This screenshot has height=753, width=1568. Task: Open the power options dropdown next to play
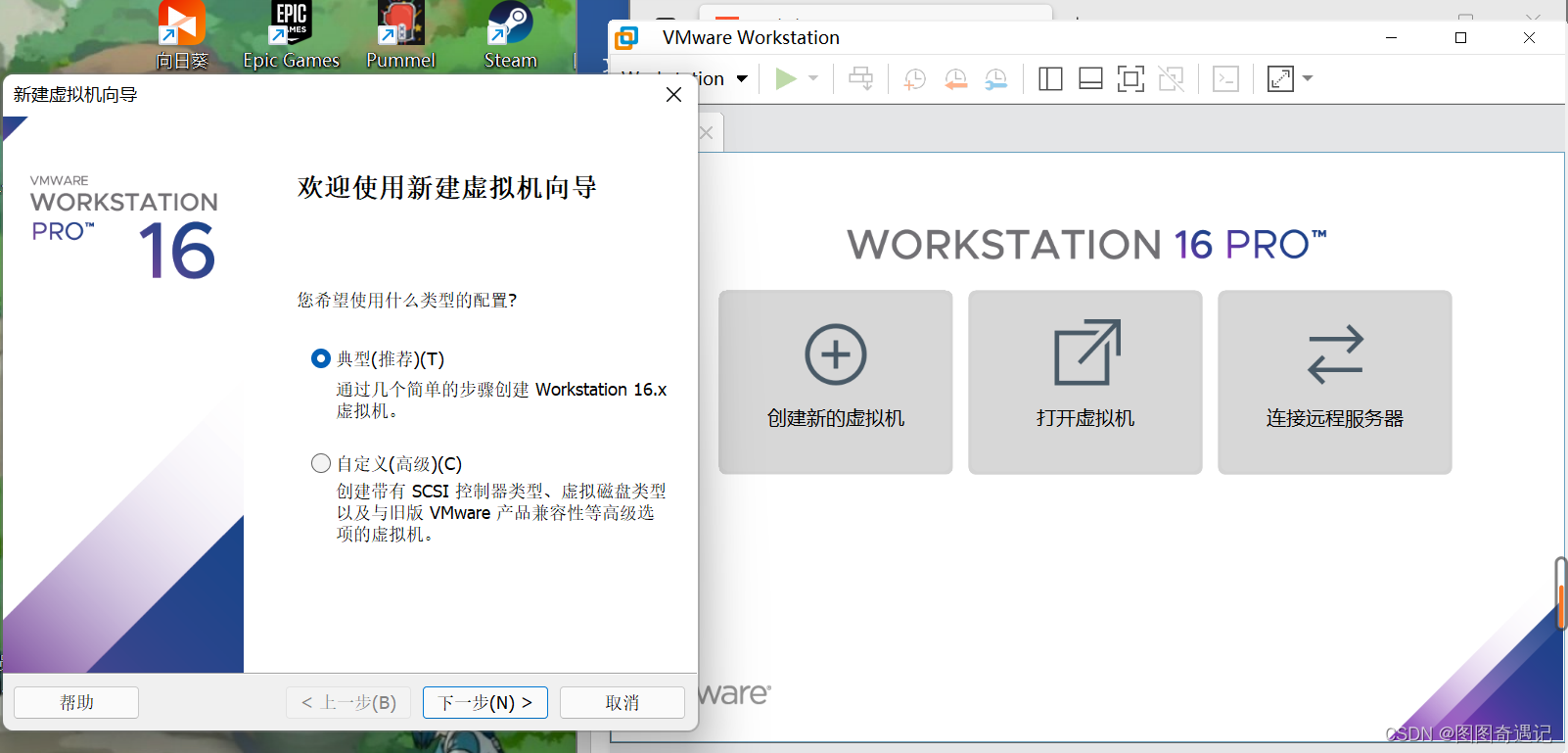click(813, 78)
